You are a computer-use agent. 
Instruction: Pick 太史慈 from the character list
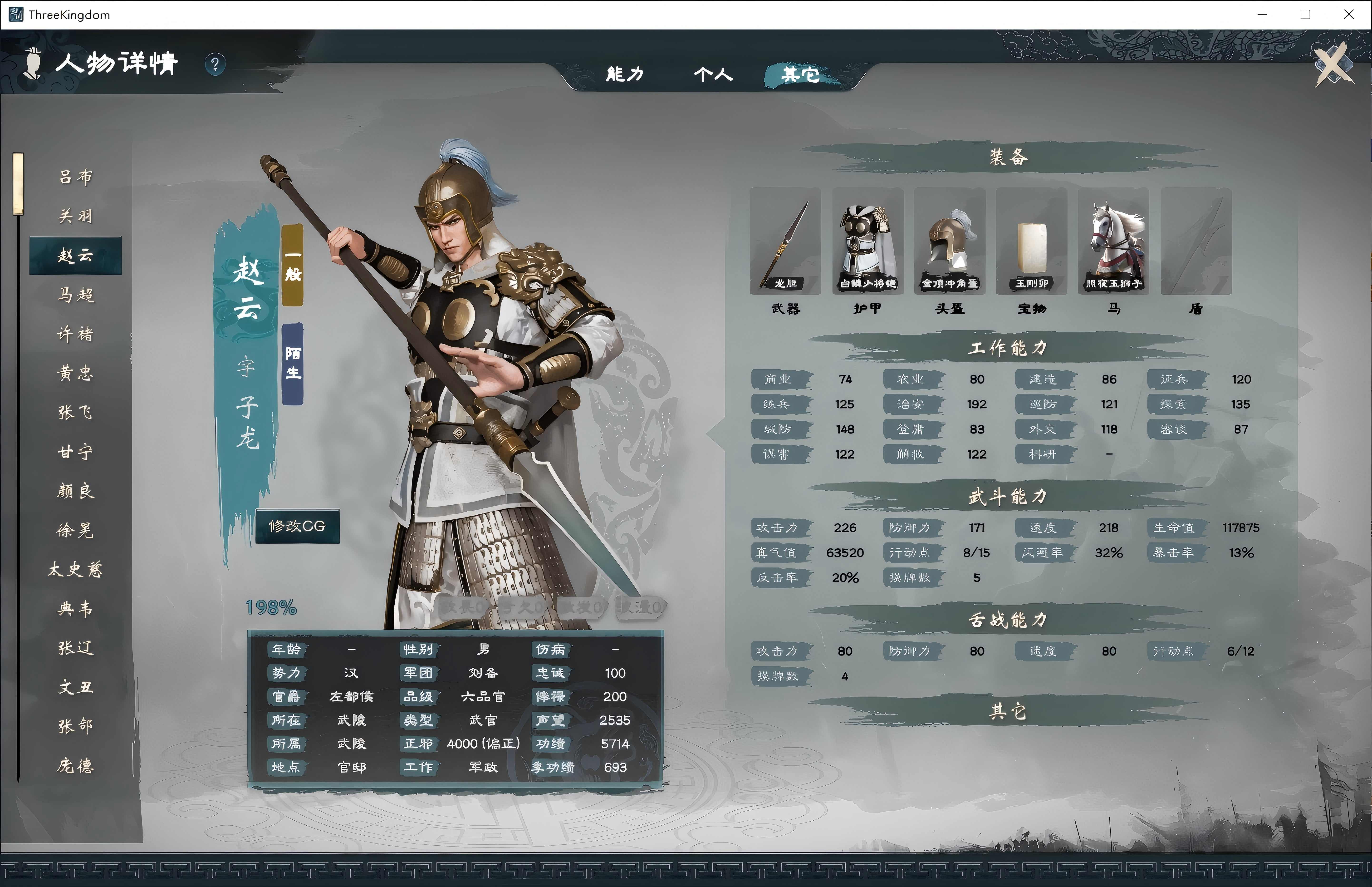point(75,570)
